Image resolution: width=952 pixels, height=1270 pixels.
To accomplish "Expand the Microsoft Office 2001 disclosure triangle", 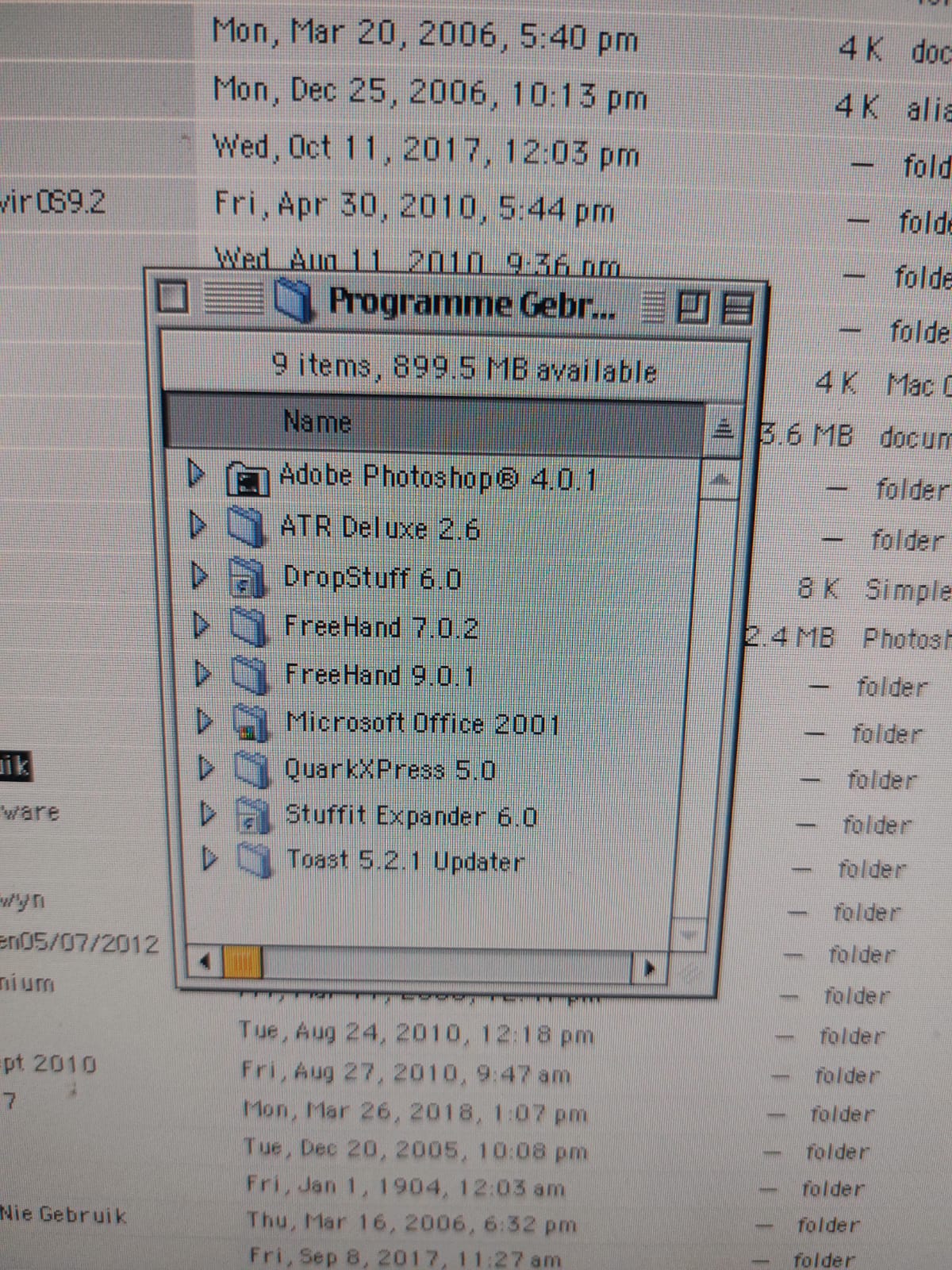I will [x=205, y=722].
